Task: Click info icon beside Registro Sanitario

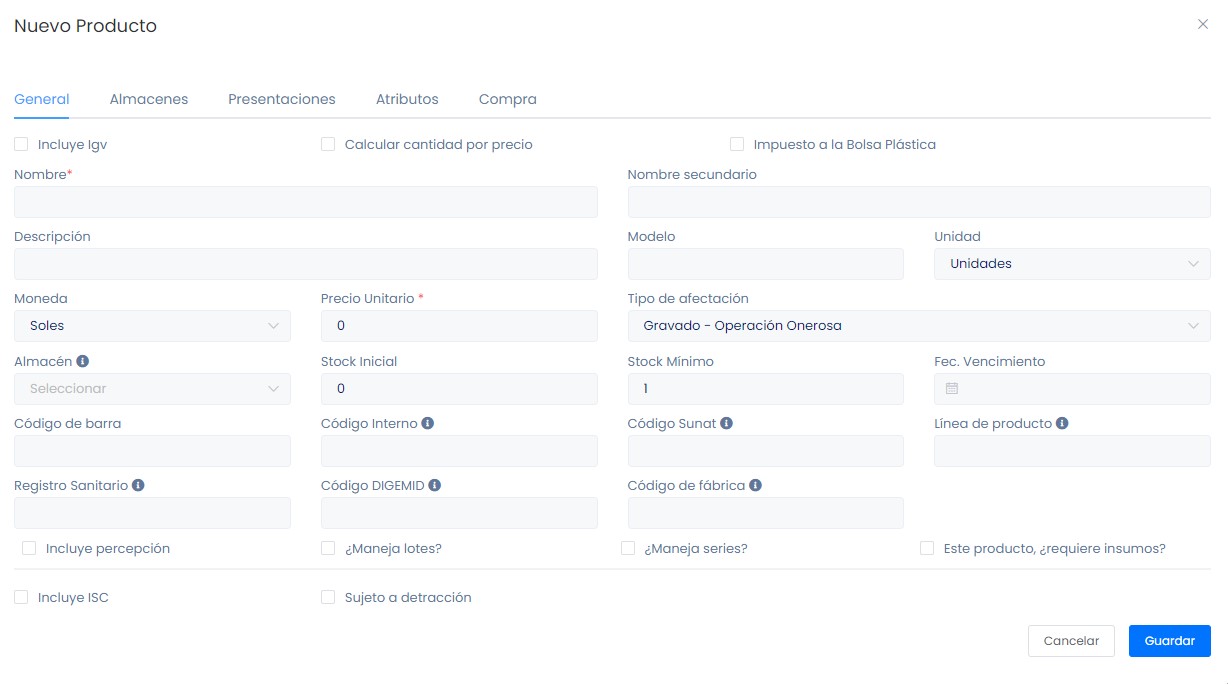Action: pos(139,486)
